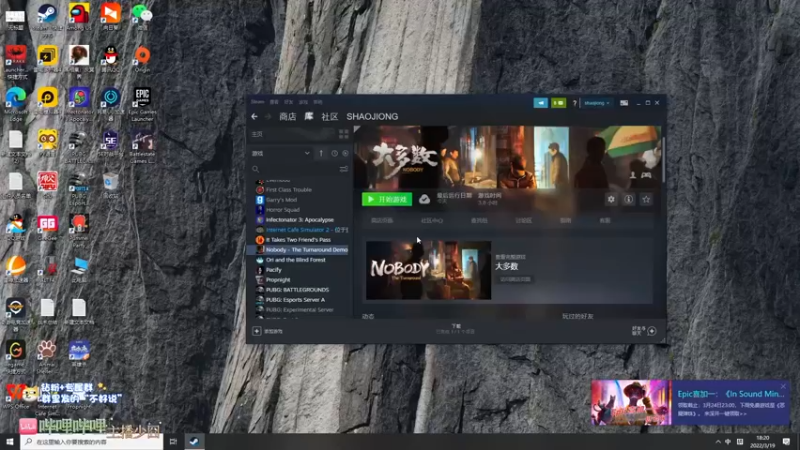800x450 pixels.
Task: Close the Epic free game notification
Action: tap(783, 386)
